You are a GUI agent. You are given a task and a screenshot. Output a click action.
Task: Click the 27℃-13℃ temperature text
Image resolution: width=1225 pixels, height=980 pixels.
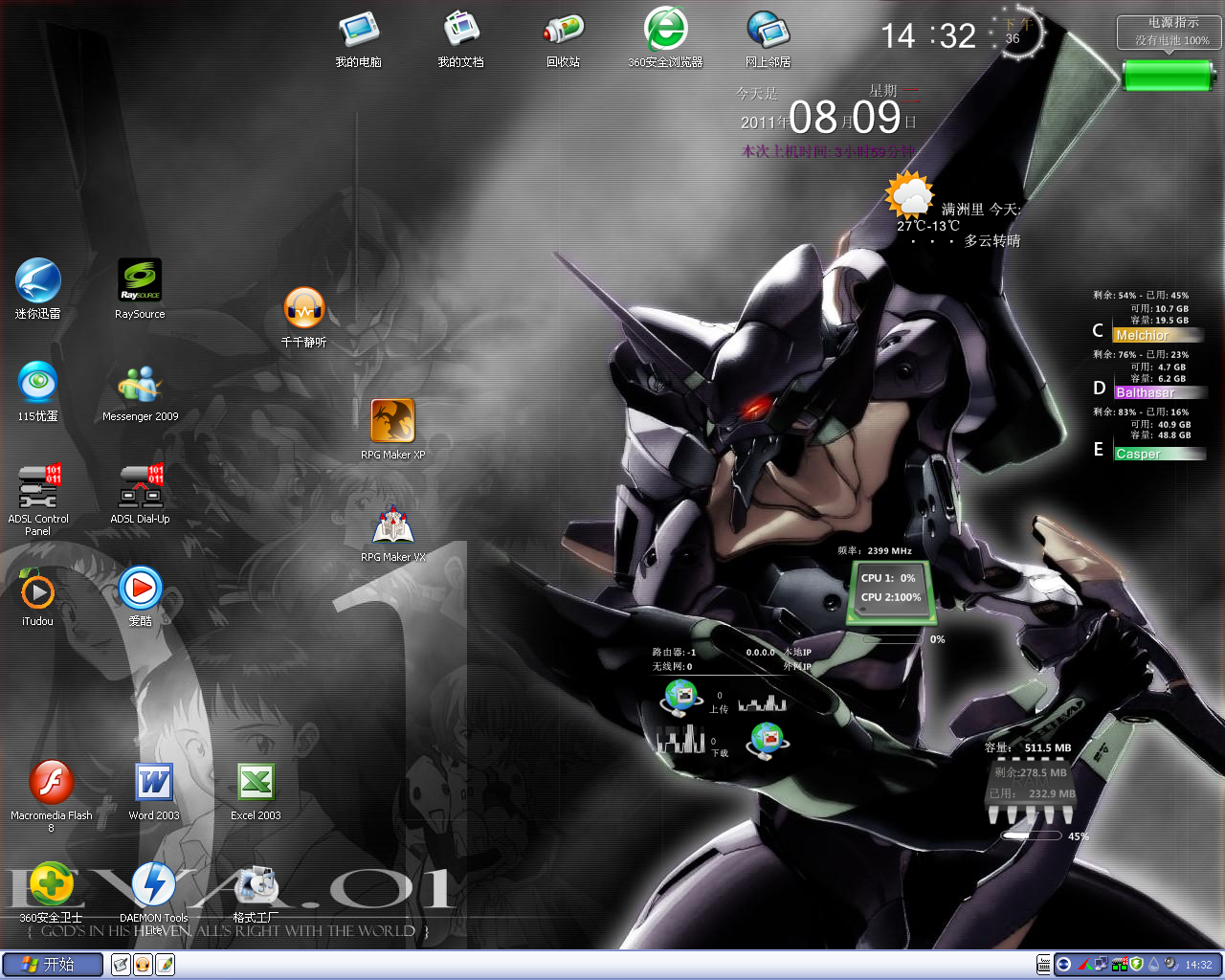[927, 226]
